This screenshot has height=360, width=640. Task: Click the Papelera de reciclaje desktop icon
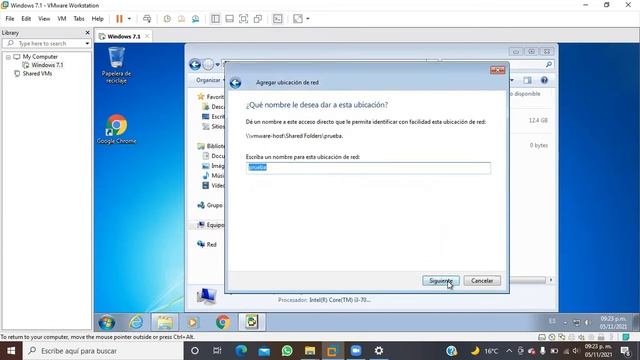tap(116, 65)
